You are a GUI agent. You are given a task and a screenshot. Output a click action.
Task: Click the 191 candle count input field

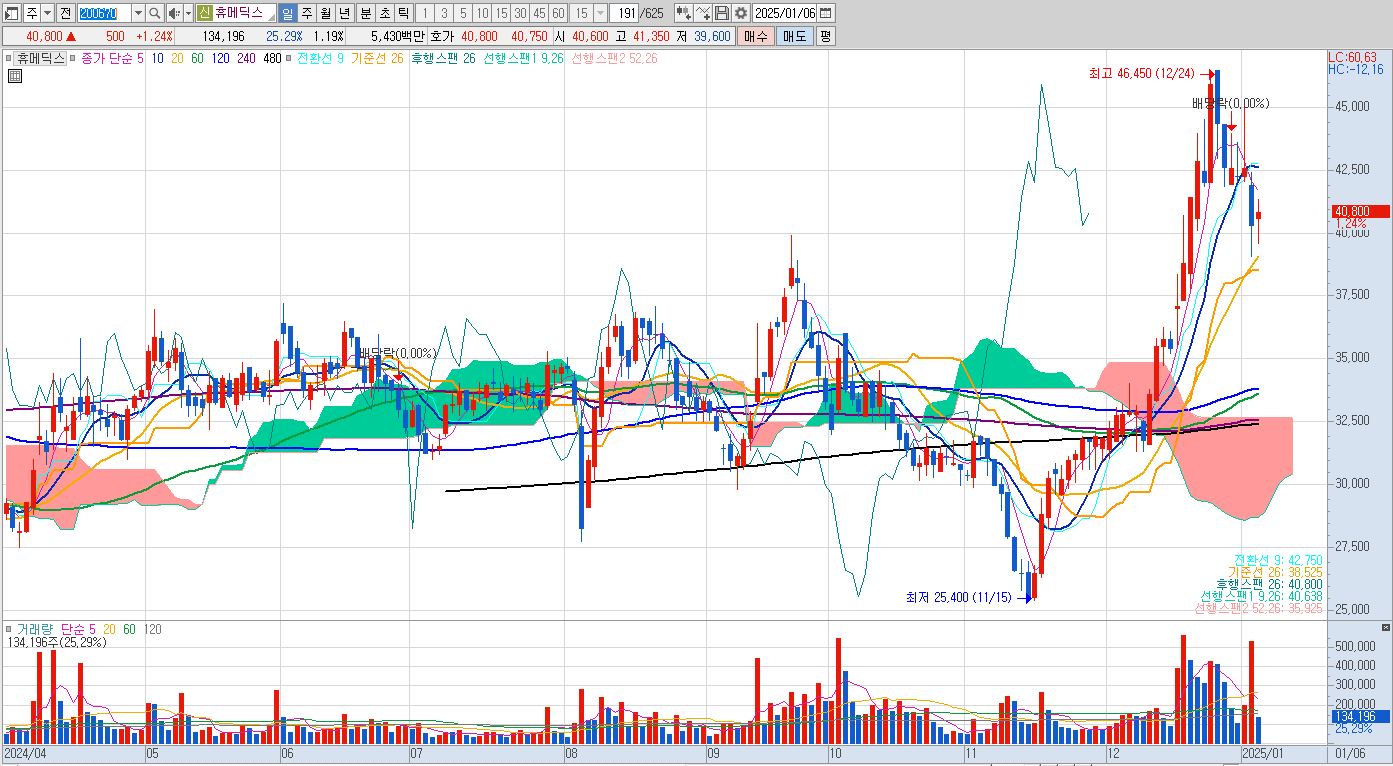pos(625,13)
